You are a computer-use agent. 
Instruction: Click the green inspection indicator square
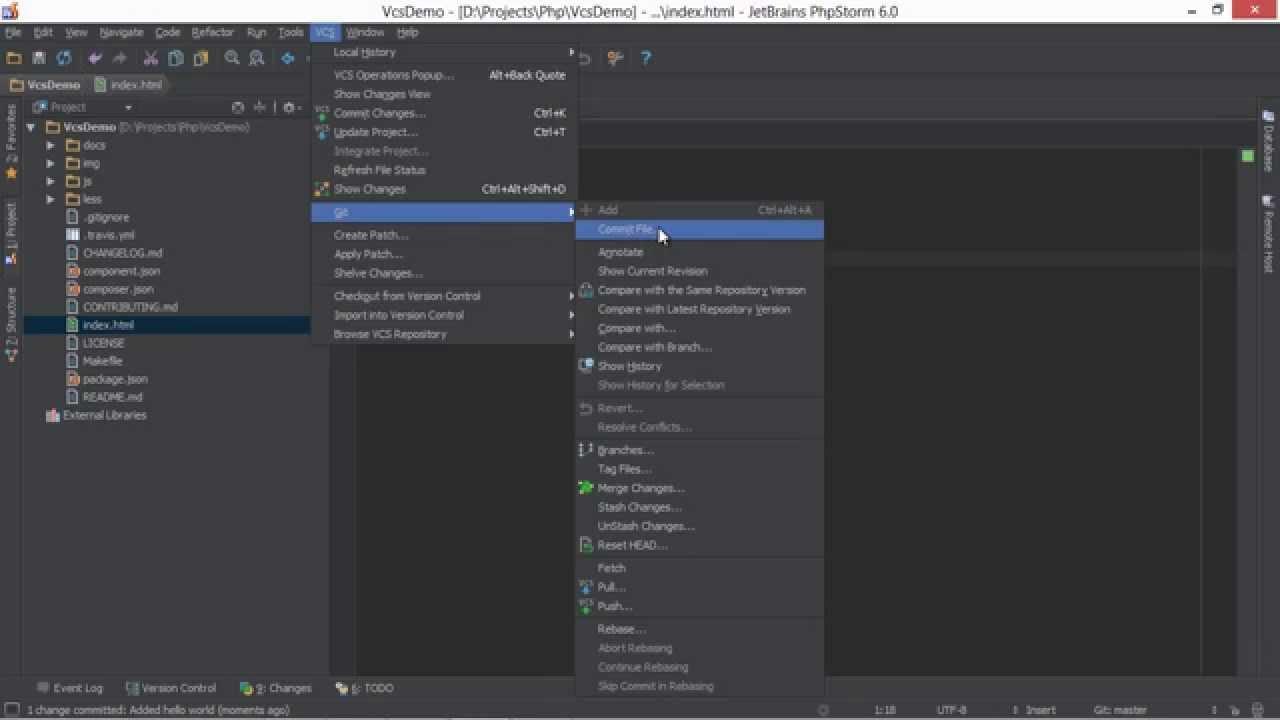1248,156
